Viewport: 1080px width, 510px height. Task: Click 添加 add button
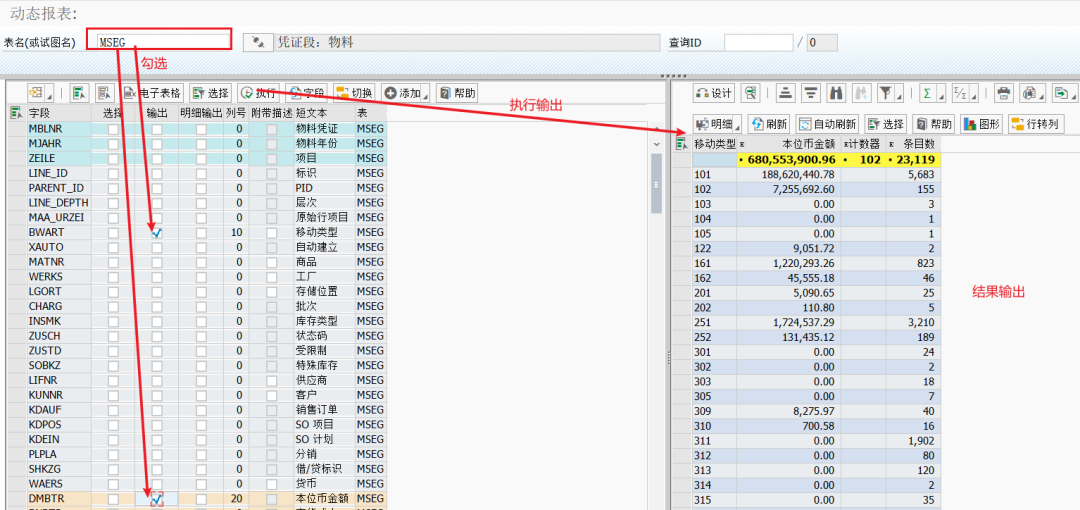(x=402, y=93)
